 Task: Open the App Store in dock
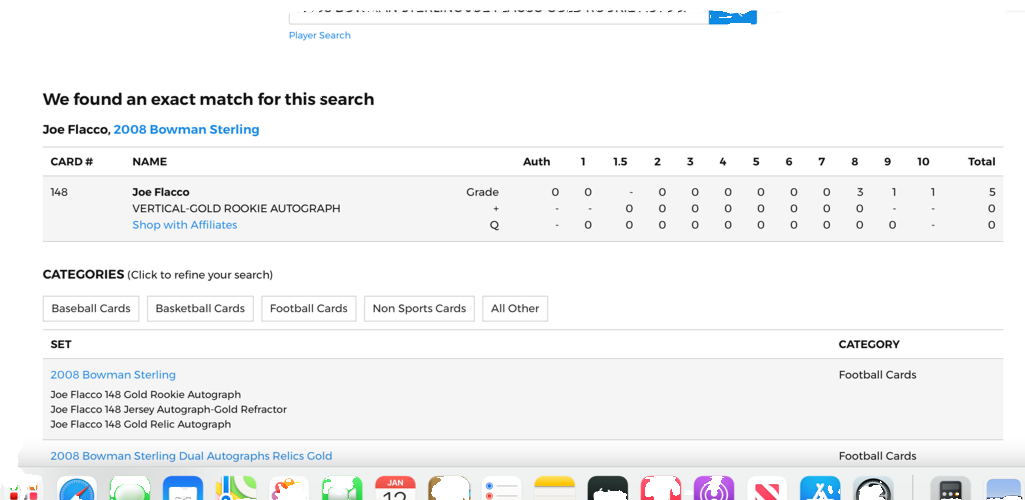point(820,490)
